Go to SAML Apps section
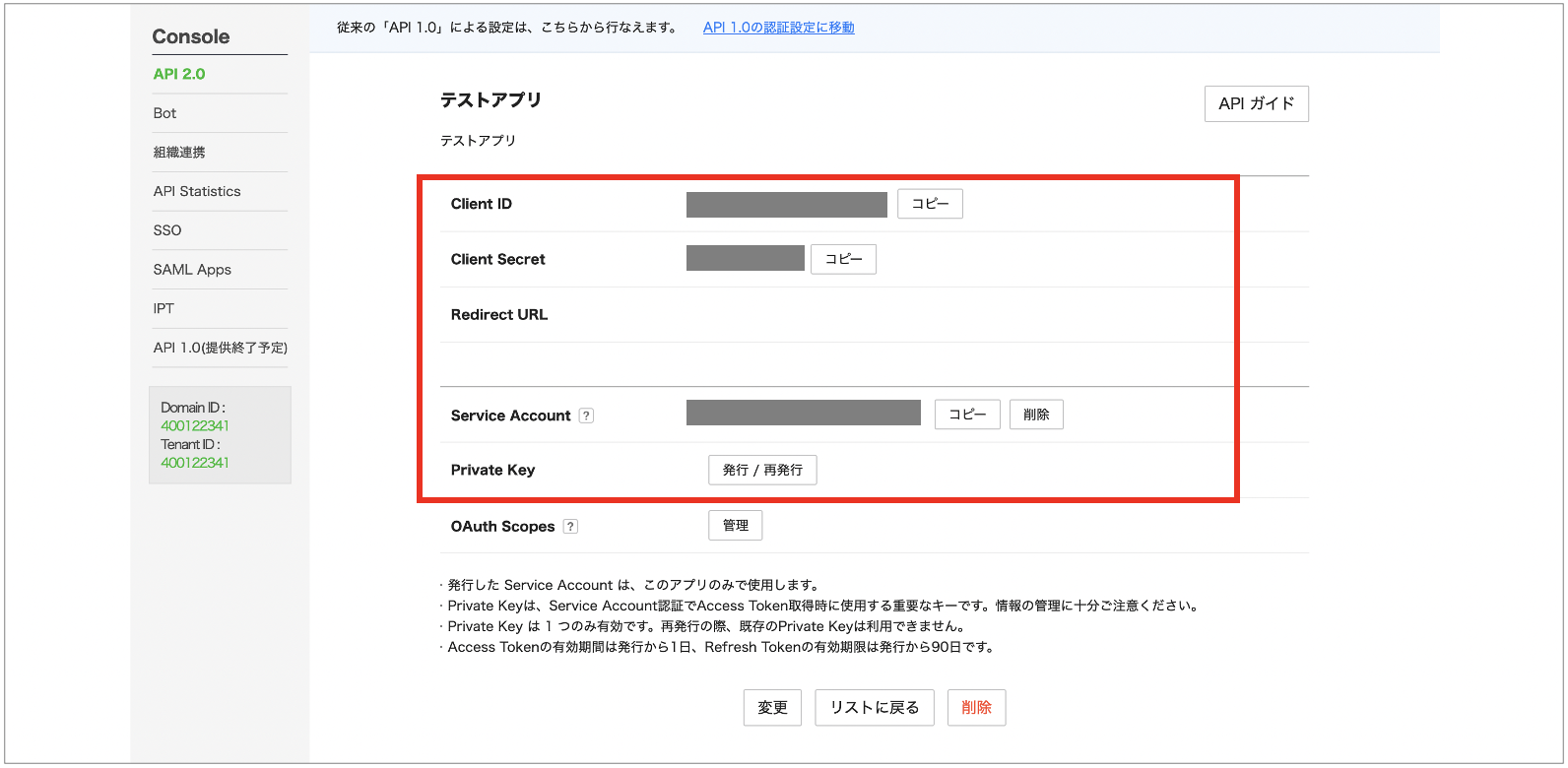The width and height of the screenshot is (1568, 768). tap(192, 270)
